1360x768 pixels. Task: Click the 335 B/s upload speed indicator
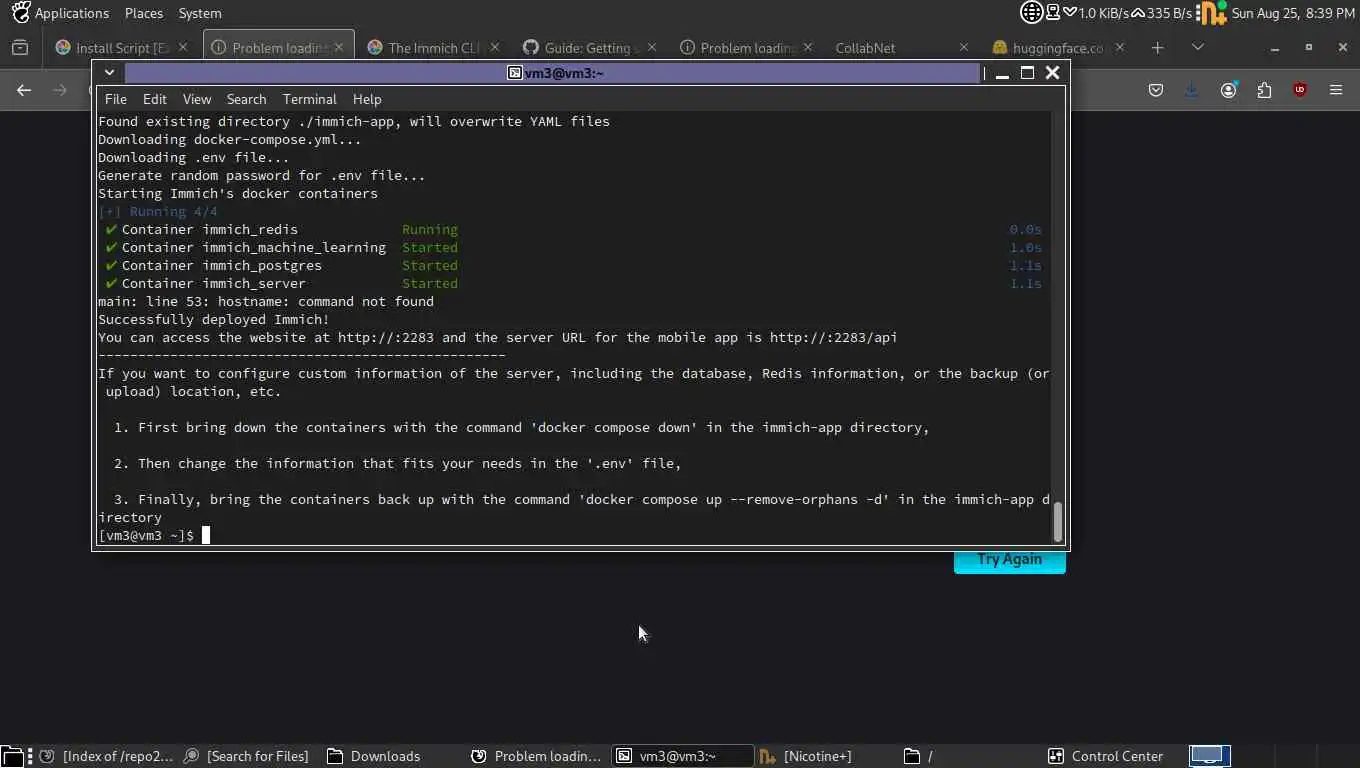[x=1162, y=13]
